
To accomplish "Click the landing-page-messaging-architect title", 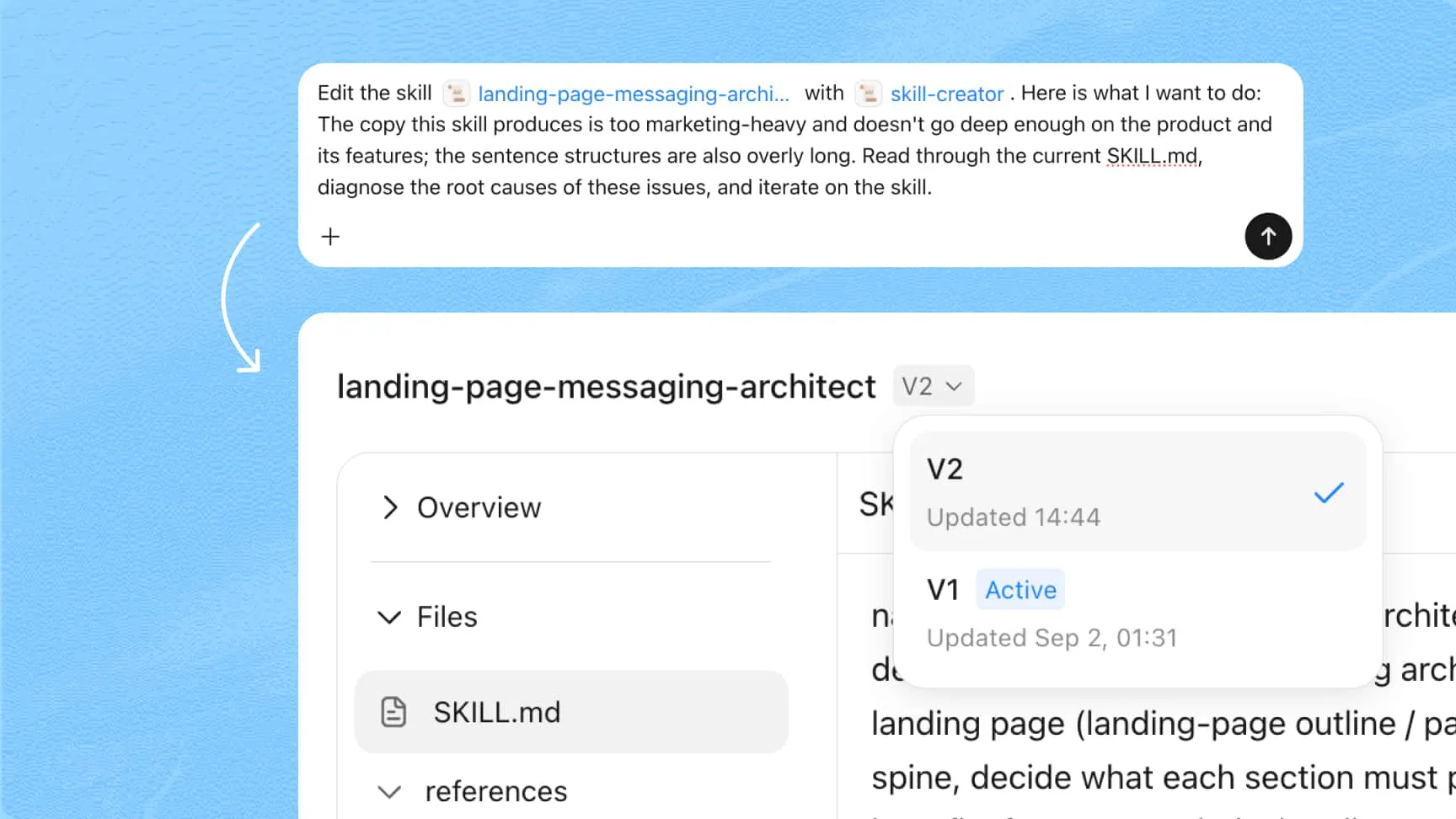I will pyautogui.click(x=606, y=386).
